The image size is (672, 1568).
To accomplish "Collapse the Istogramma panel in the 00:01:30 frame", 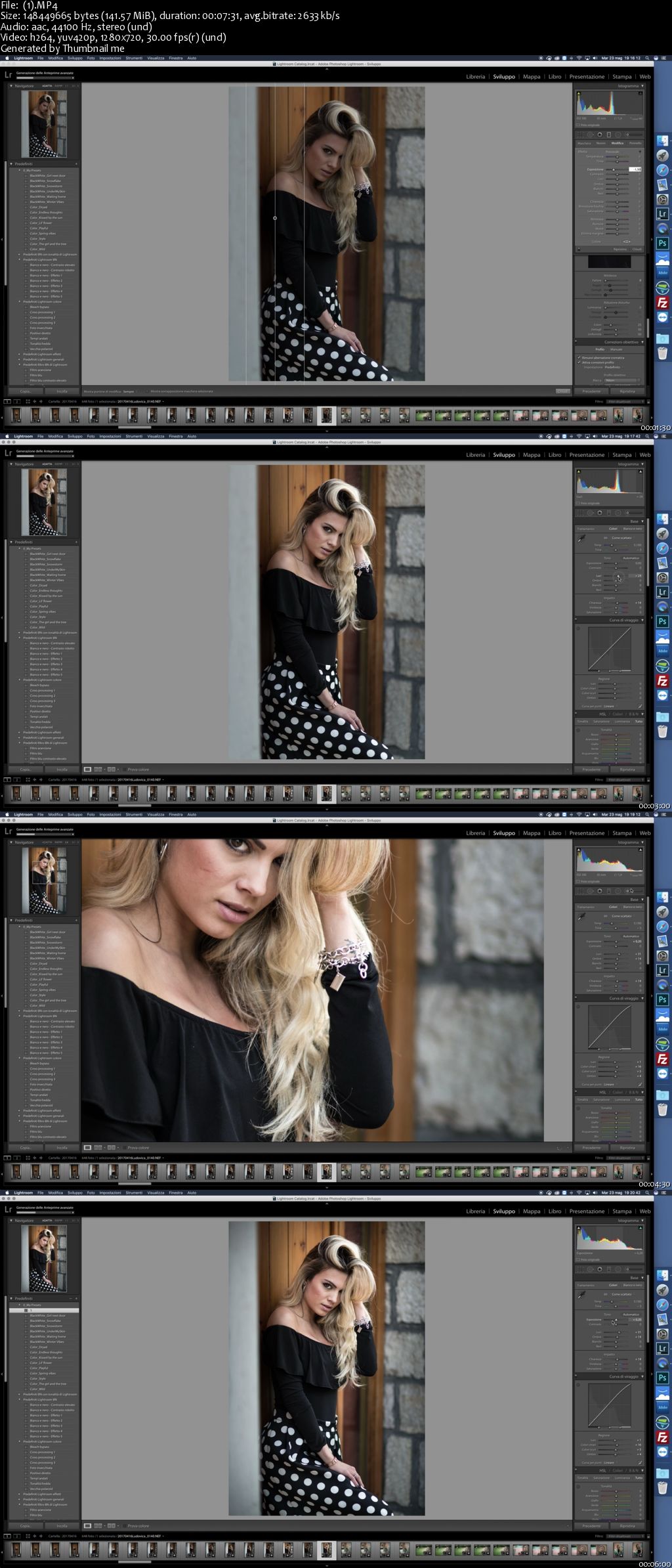I will click(642, 86).
